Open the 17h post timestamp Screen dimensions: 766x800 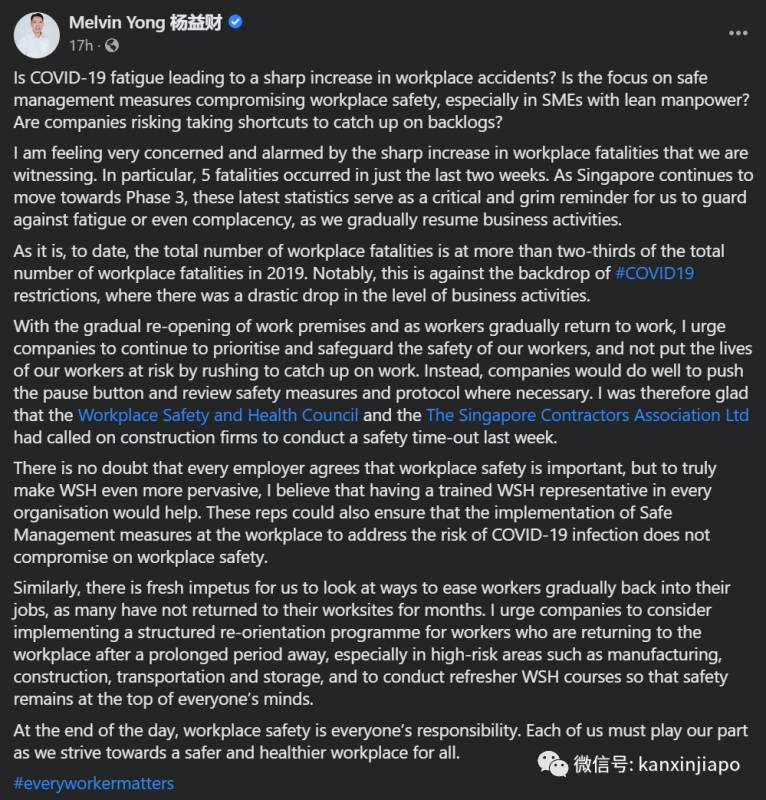(x=80, y=46)
